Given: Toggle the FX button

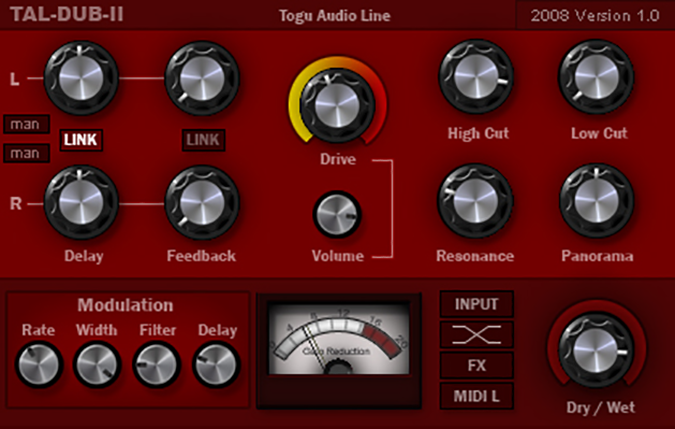Looking at the screenshot, I should pos(477,365).
